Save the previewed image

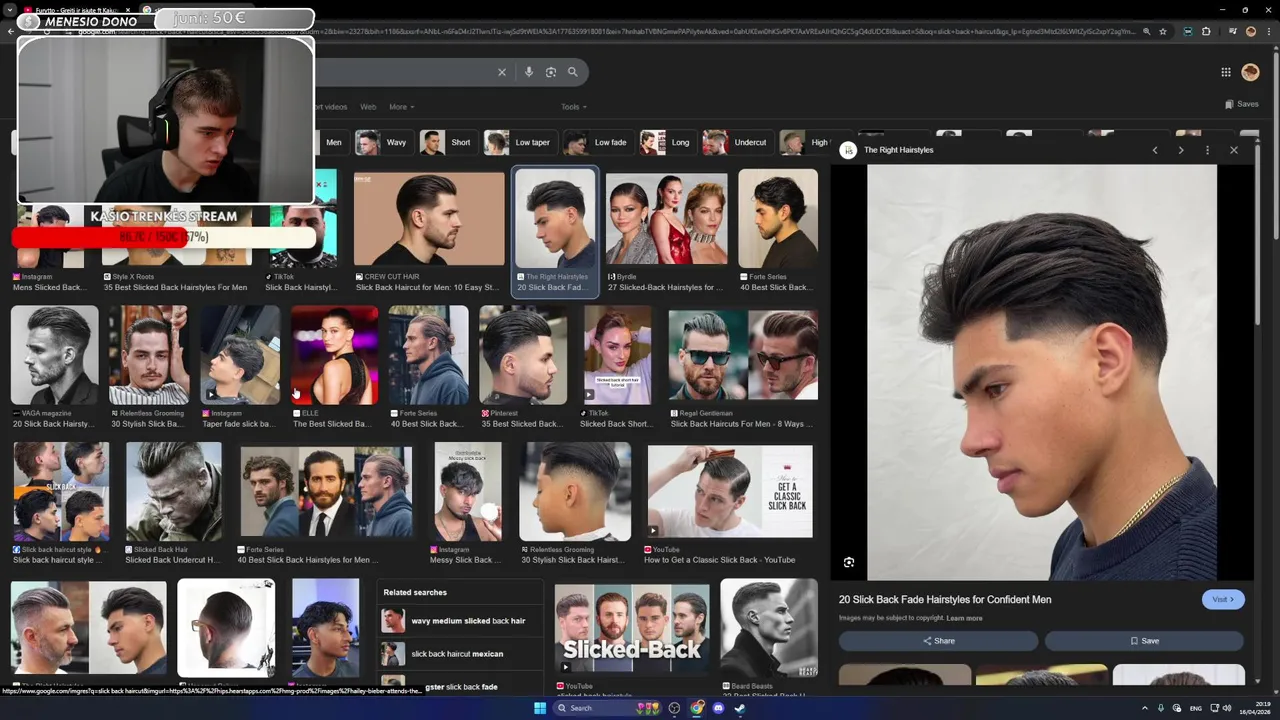(1144, 641)
